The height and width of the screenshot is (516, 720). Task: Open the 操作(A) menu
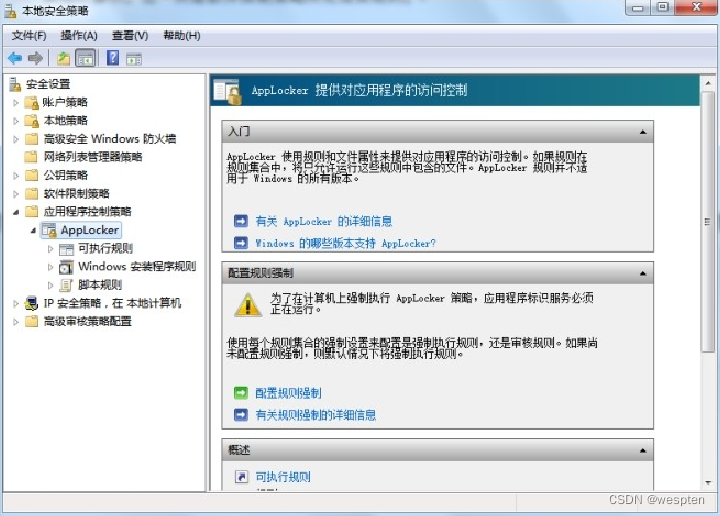(79, 35)
